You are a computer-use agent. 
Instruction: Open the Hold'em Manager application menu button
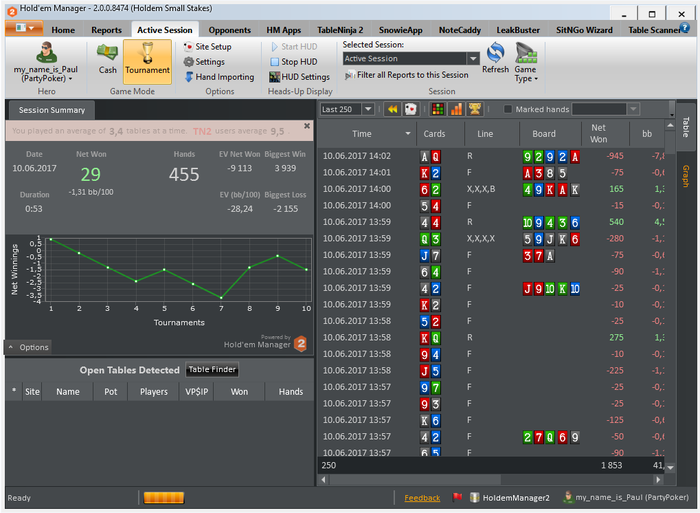(24, 29)
